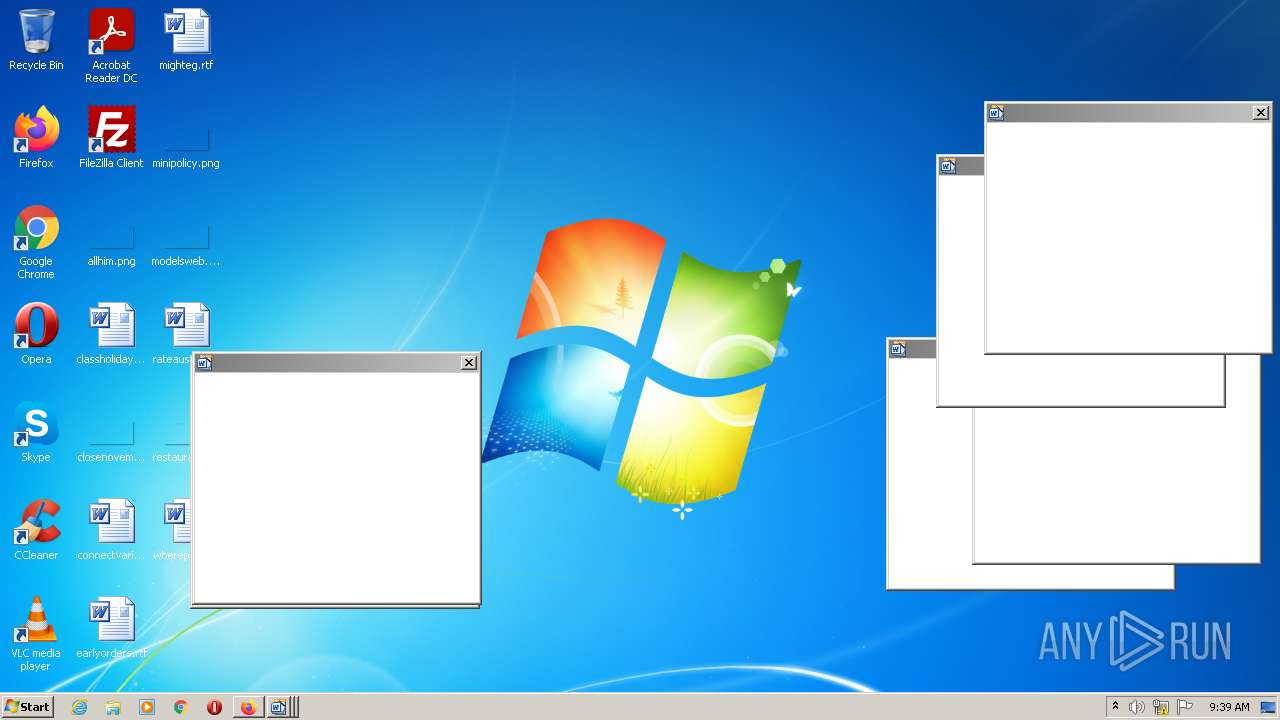Launch the FileZilla Client desktop shortcut
1280x720 pixels.
pos(111,139)
